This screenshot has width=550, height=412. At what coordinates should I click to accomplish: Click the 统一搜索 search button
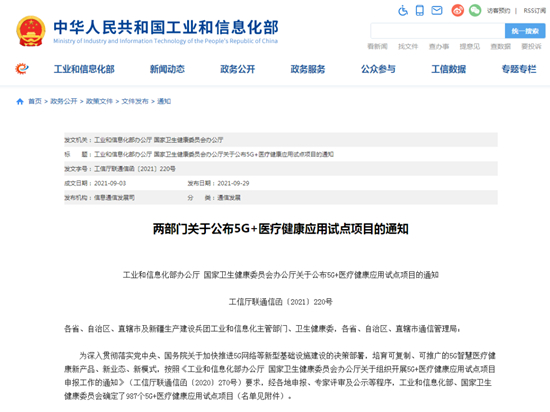click(x=525, y=31)
